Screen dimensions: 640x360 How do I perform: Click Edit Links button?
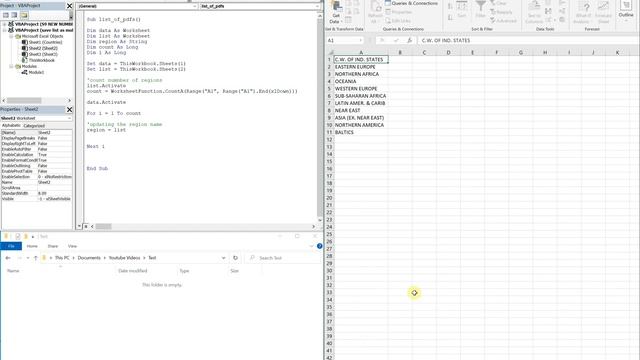[398, 21]
